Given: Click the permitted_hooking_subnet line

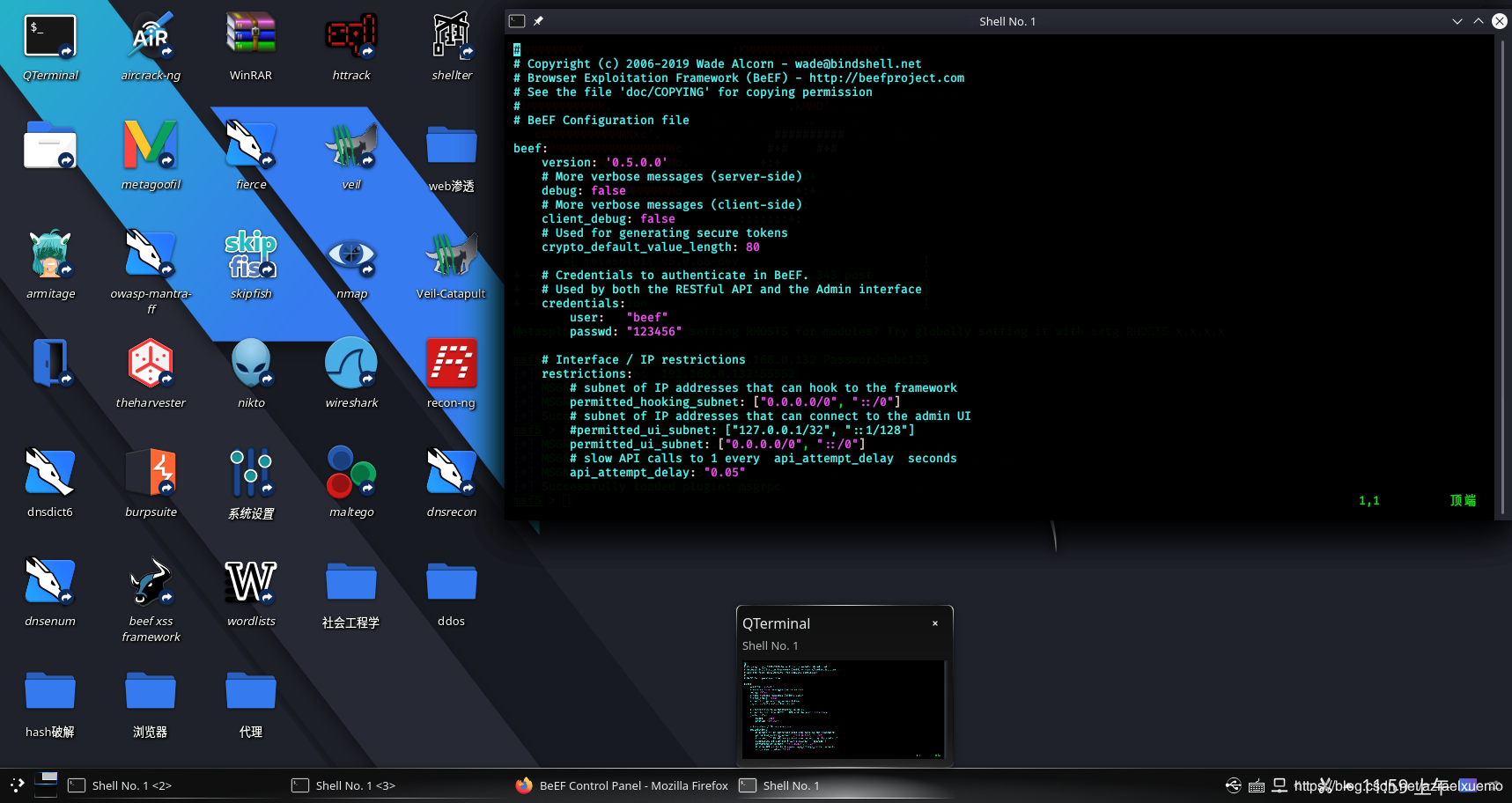Looking at the screenshot, I should click(735, 401).
